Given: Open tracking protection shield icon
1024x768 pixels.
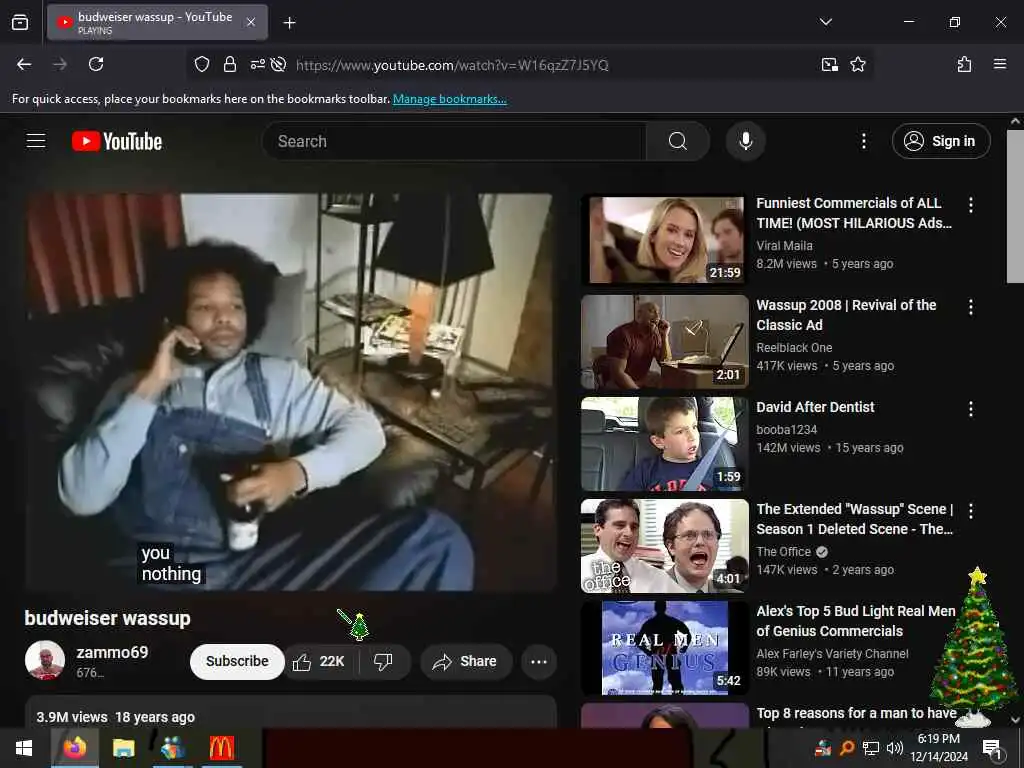Looking at the screenshot, I should pyautogui.click(x=202, y=64).
